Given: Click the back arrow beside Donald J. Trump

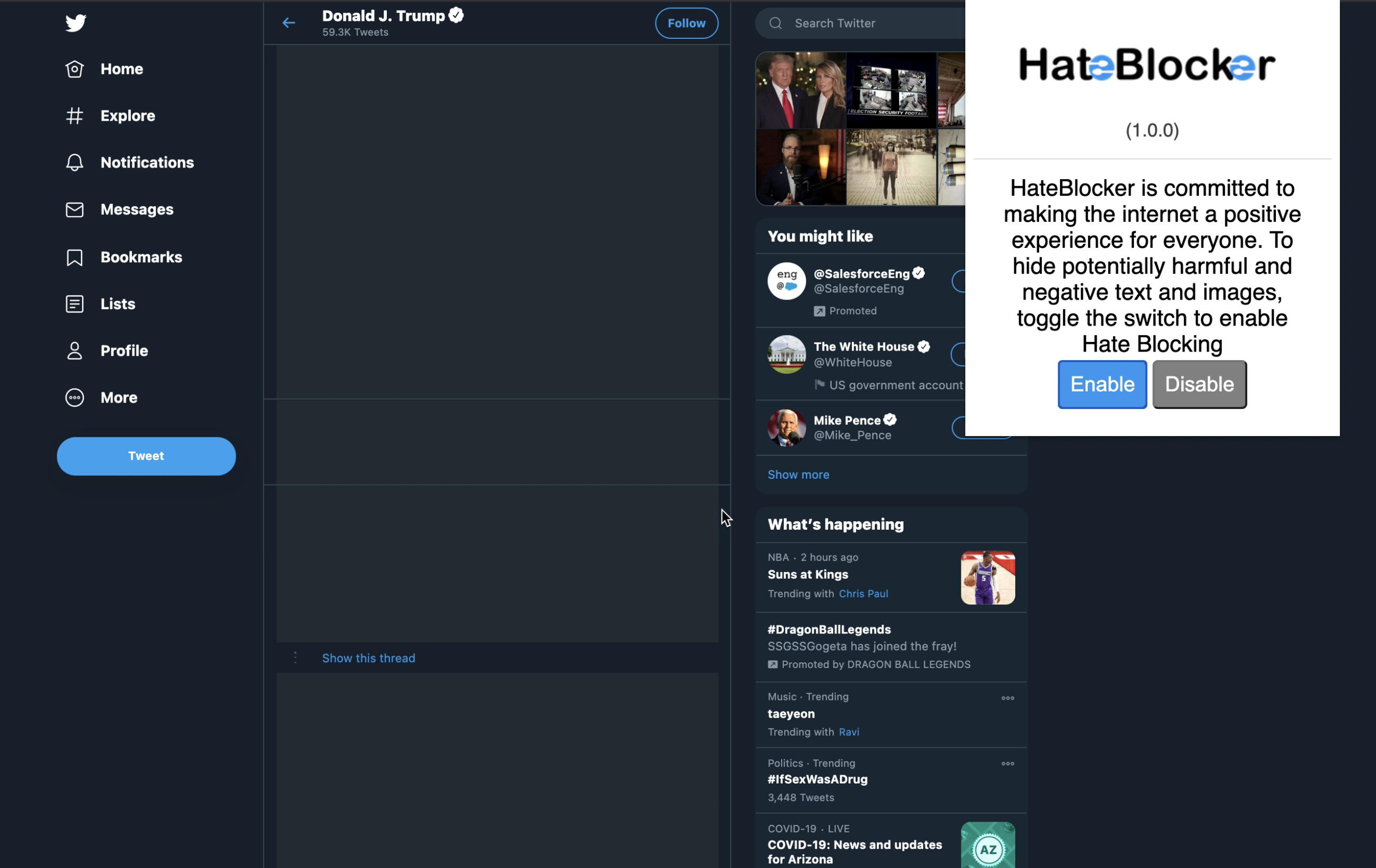Looking at the screenshot, I should coord(288,23).
